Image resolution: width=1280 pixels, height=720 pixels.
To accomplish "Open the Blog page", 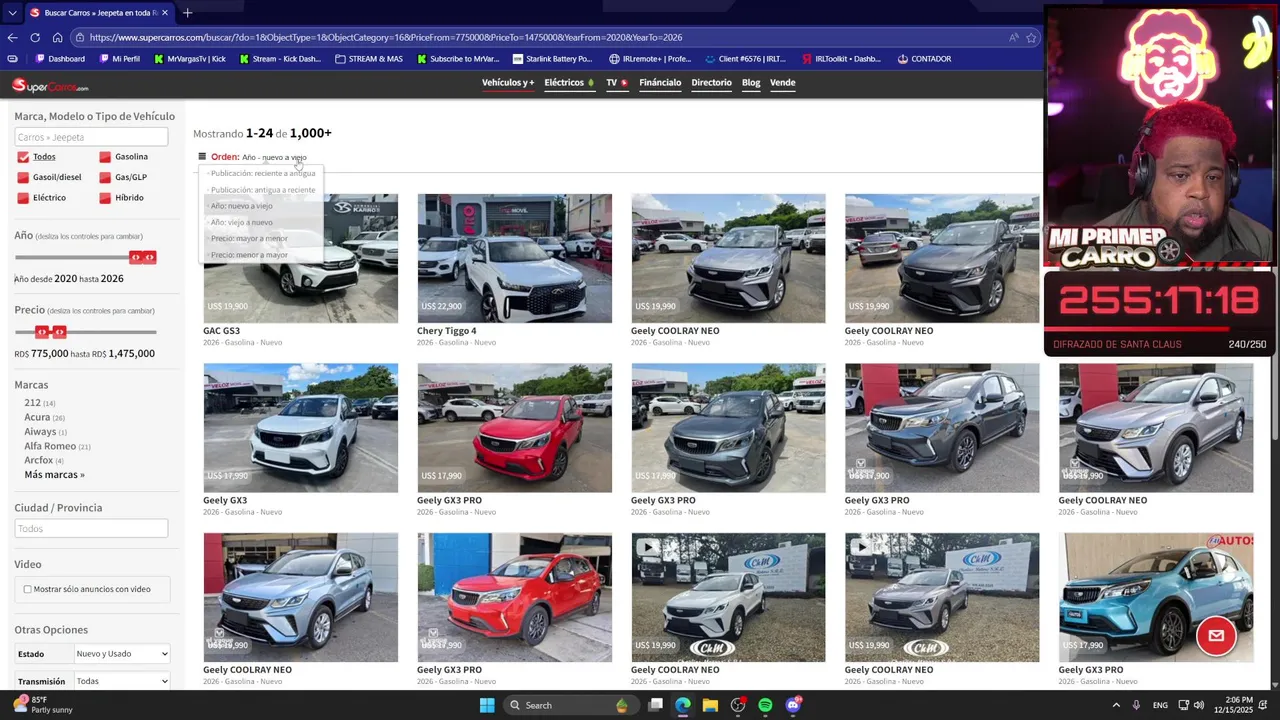I will [751, 83].
